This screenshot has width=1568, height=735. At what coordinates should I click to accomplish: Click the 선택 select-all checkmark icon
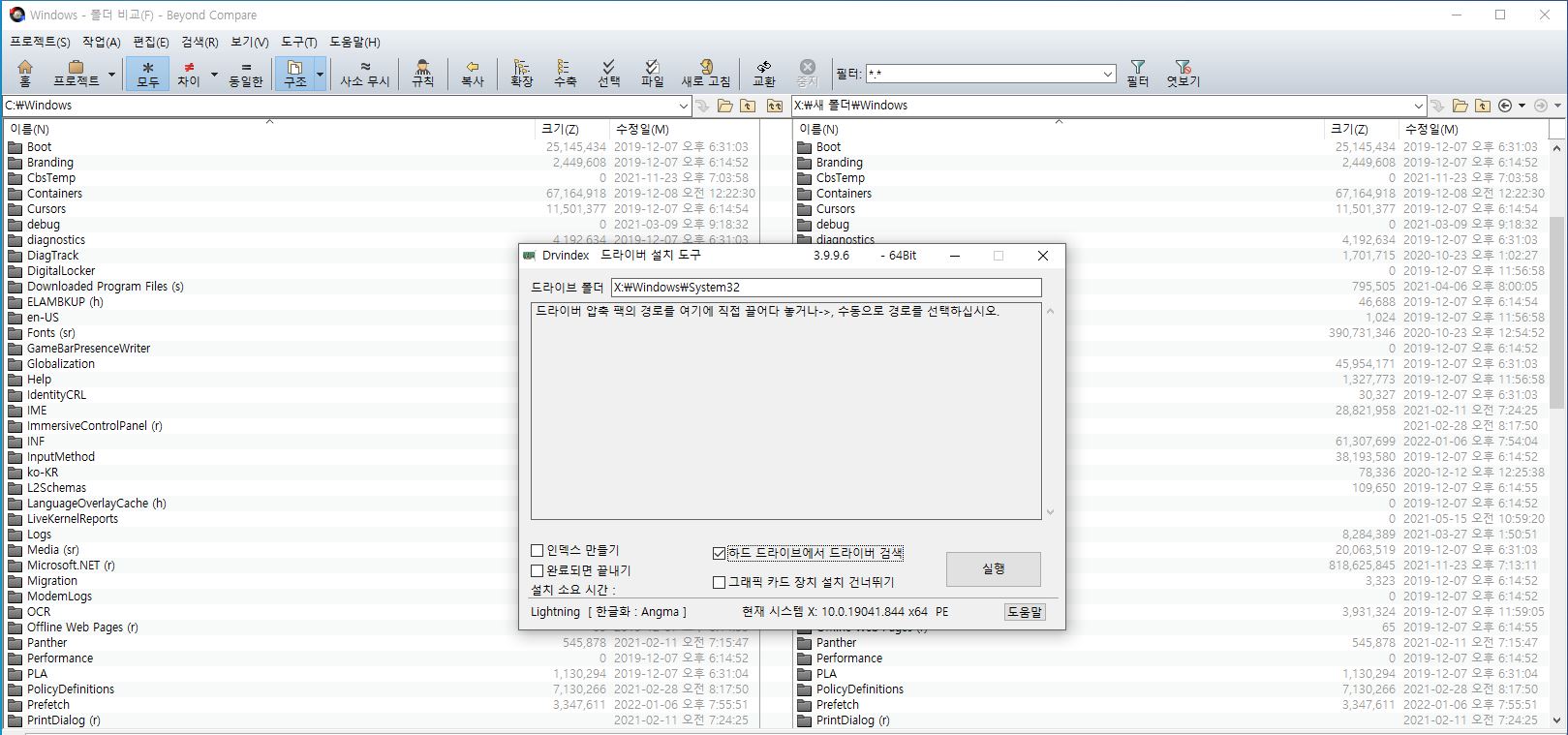(608, 73)
